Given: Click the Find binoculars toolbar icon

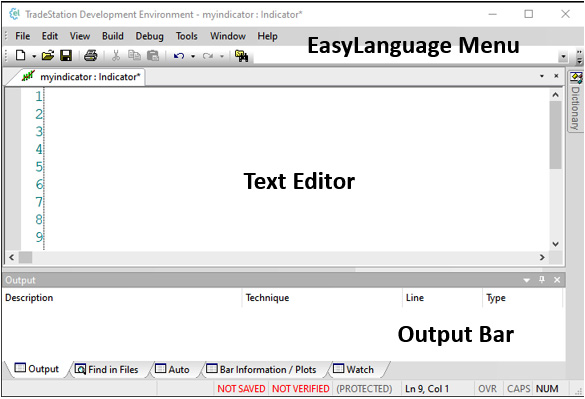Looking at the screenshot, I should pyautogui.click(x=241, y=56).
